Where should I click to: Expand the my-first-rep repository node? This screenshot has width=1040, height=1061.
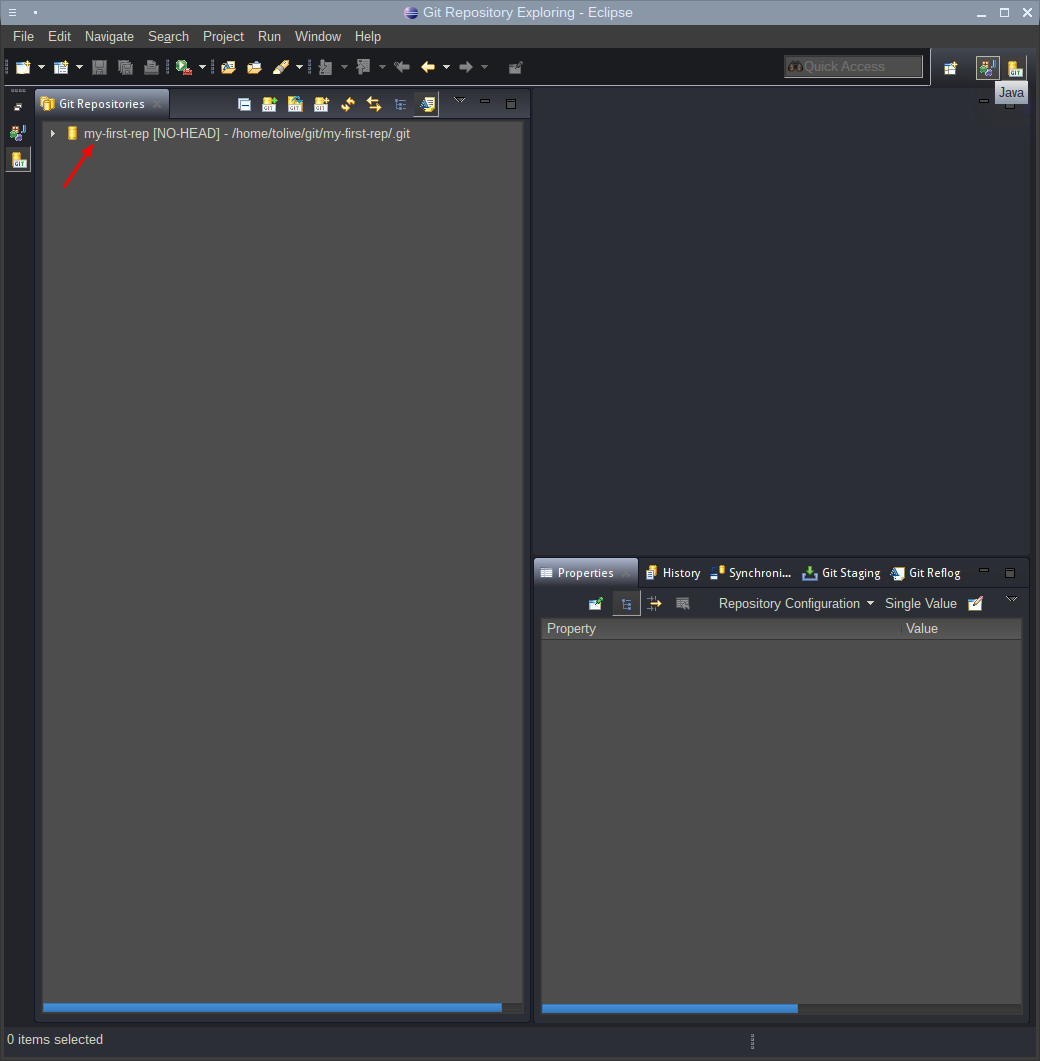click(52, 132)
